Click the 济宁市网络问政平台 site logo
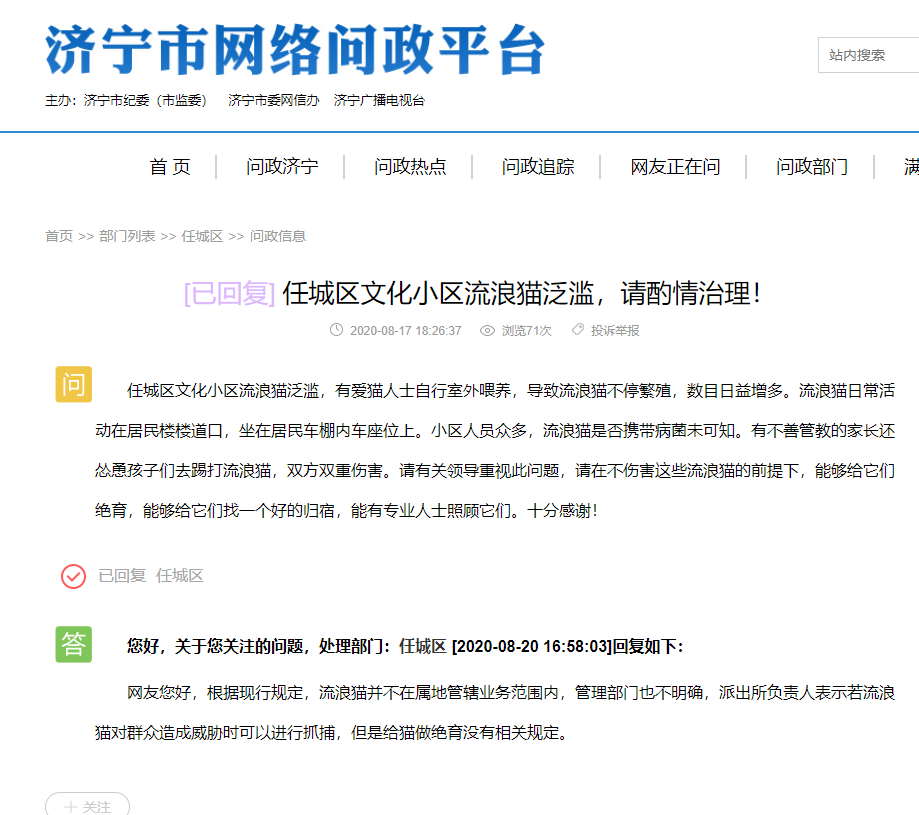919x815 pixels. [x=290, y=55]
